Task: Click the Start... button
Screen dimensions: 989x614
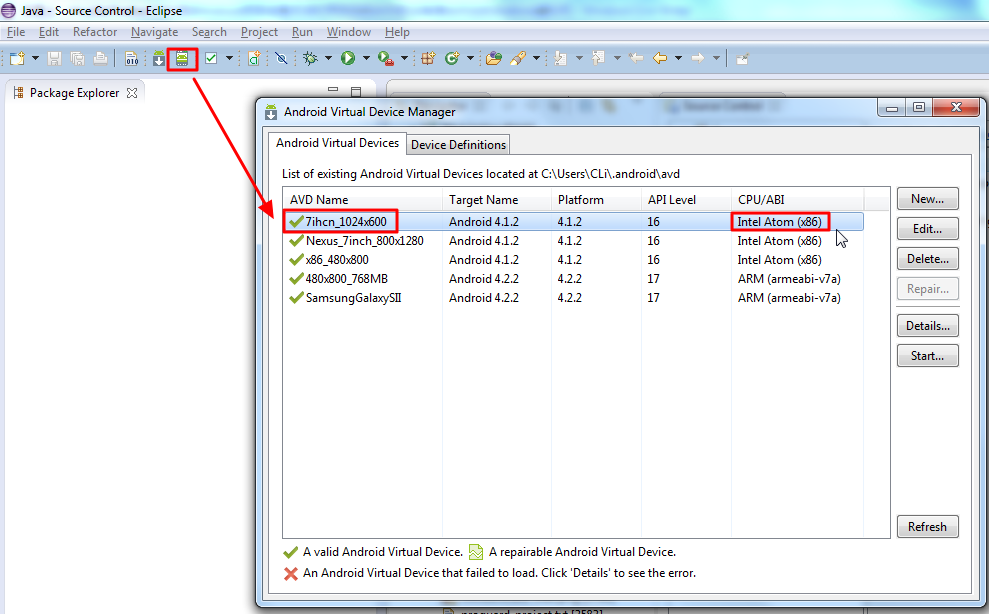Action: coord(927,356)
